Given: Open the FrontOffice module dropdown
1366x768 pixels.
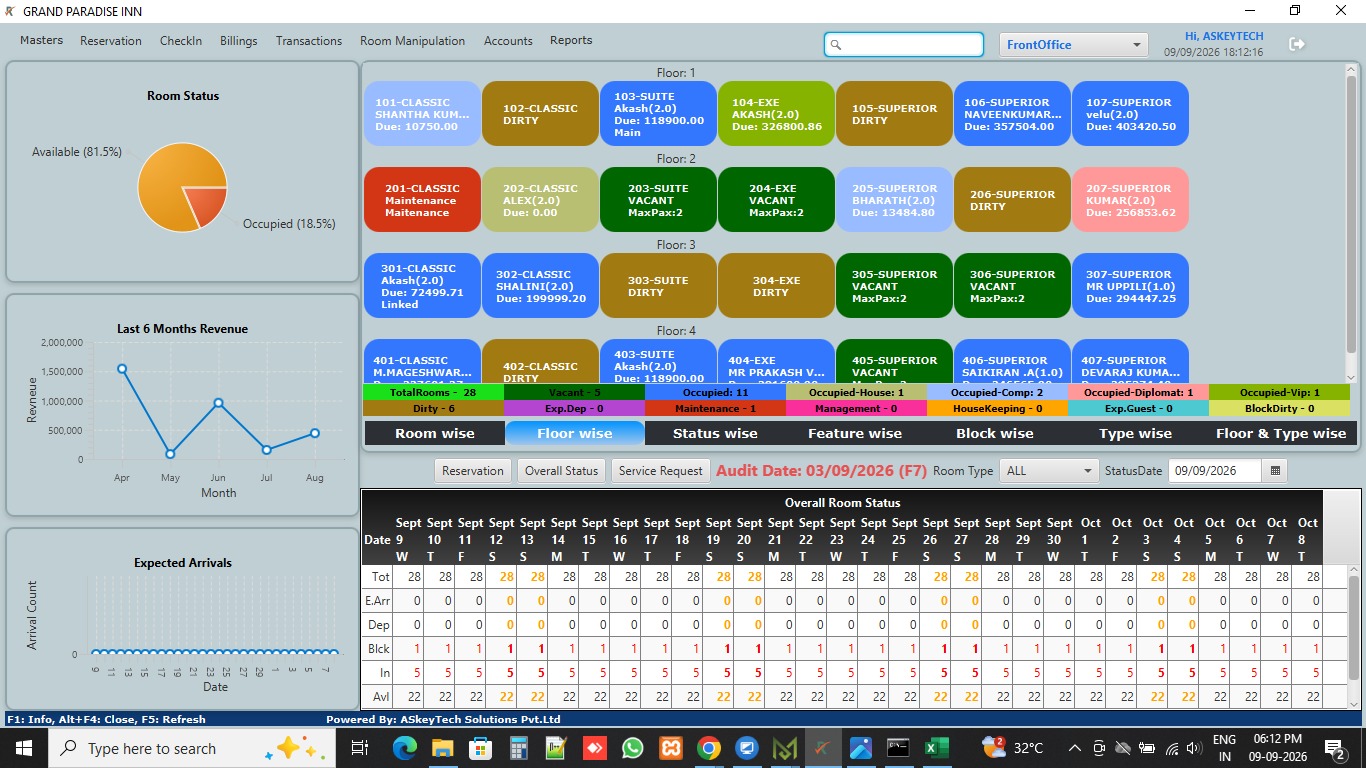Looking at the screenshot, I should coord(1073,44).
